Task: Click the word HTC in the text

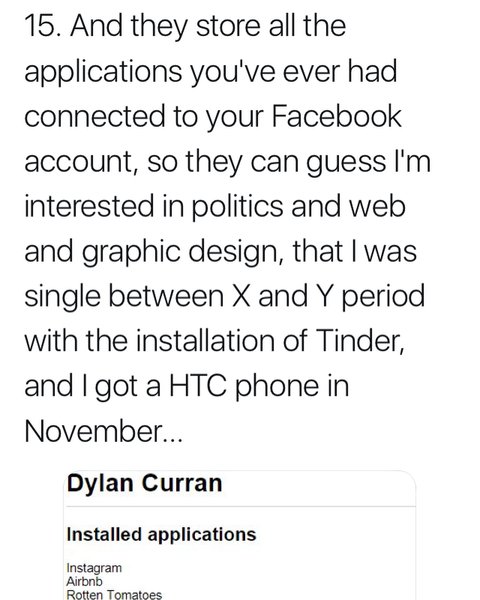Action: [x=198, y=385]
